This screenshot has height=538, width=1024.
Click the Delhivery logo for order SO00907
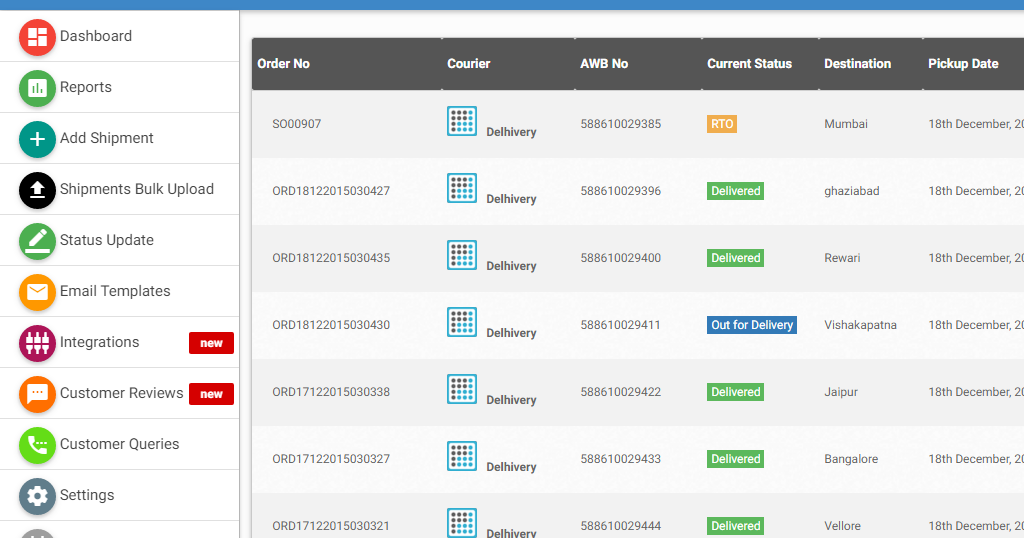point(461,121)
